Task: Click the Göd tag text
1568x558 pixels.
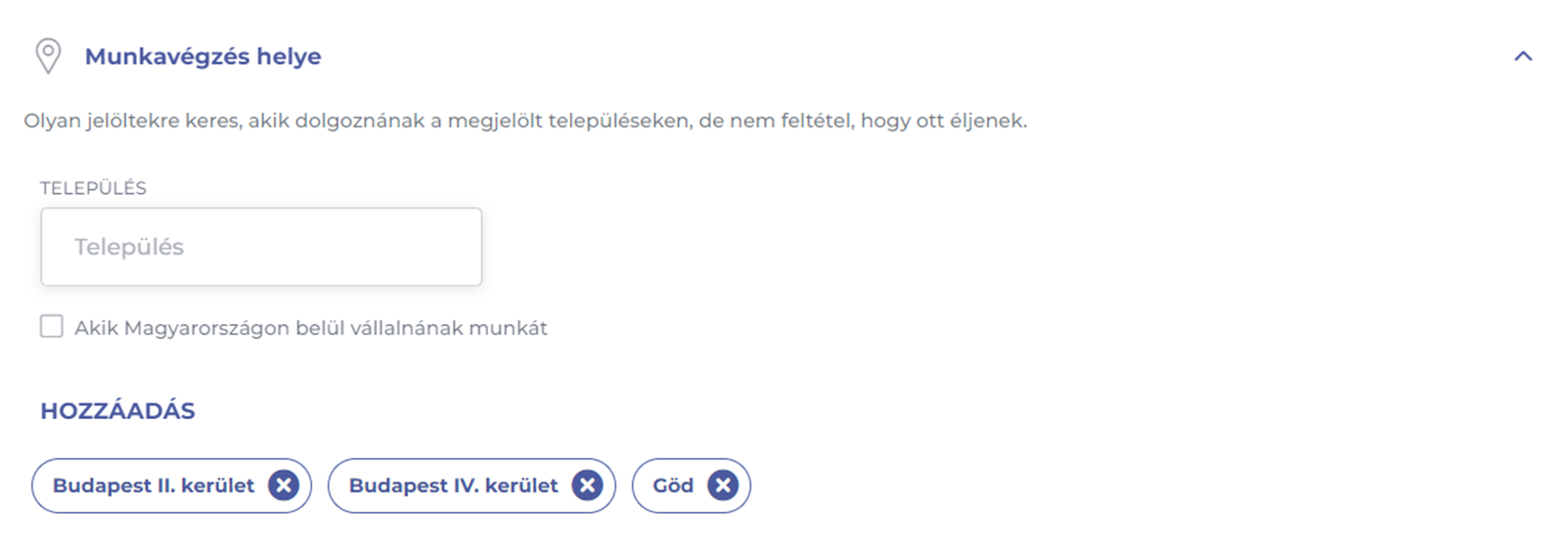Action: coord(673,486)
